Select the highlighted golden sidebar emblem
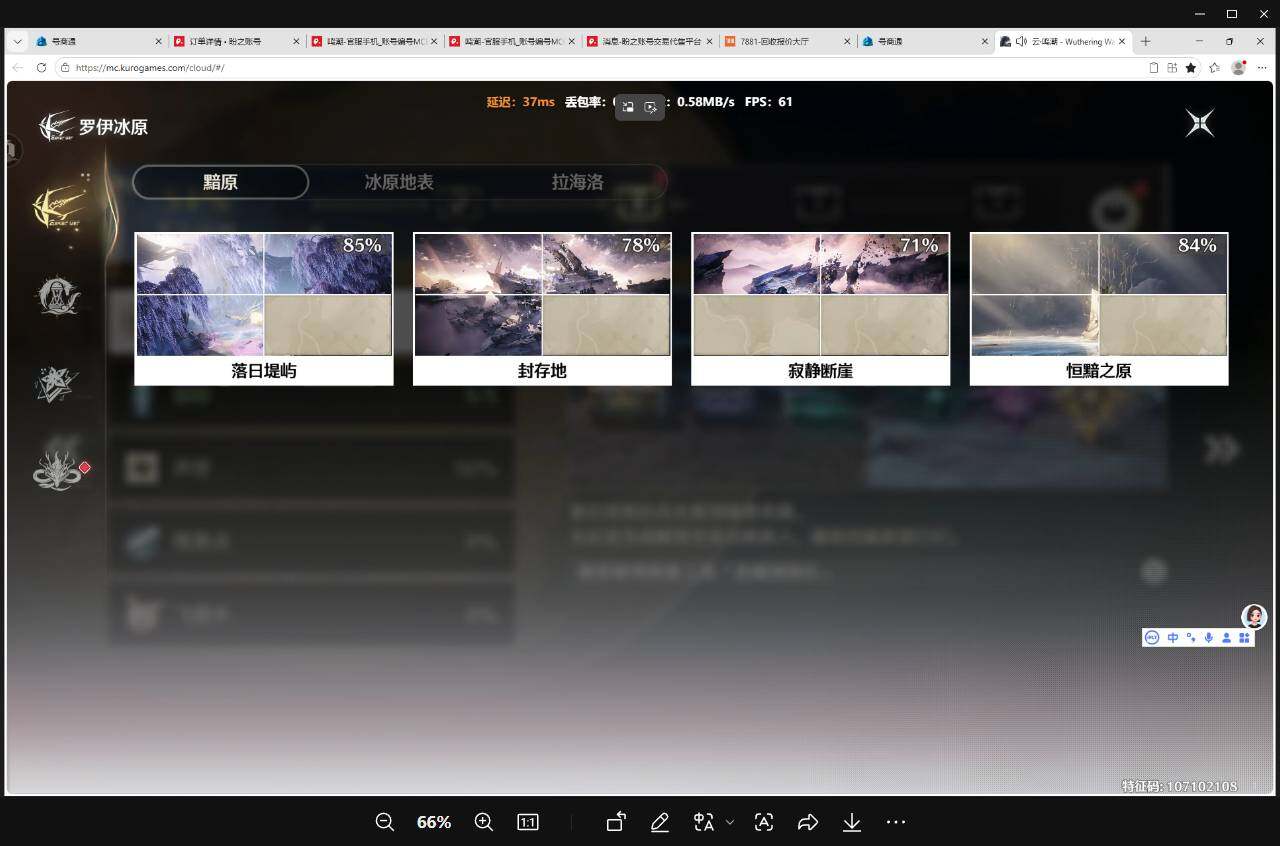The width and height of the screenshot is (1280, 846). [x=57, y=207]
